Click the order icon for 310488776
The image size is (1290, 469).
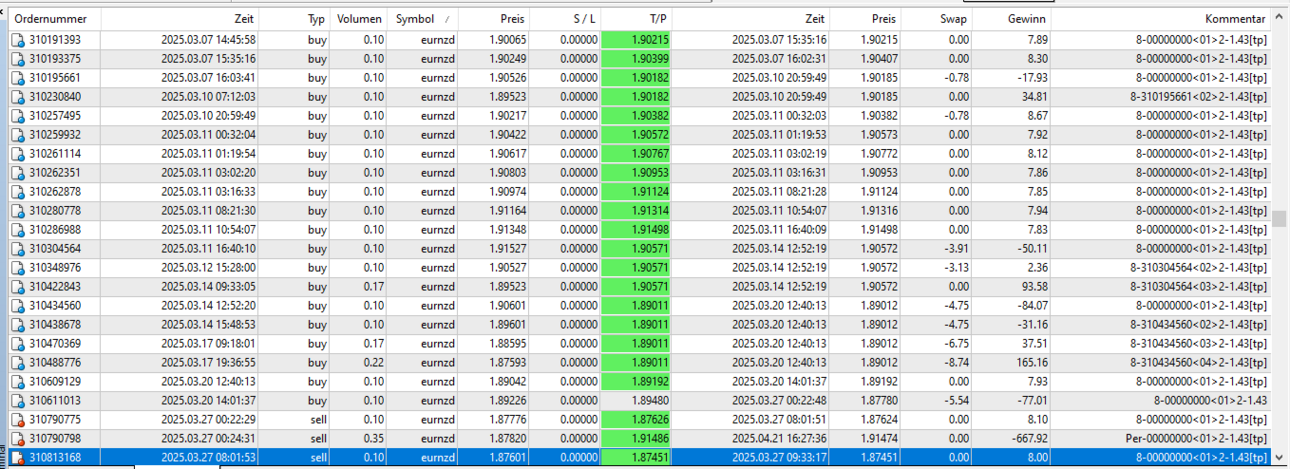point(17,363)
